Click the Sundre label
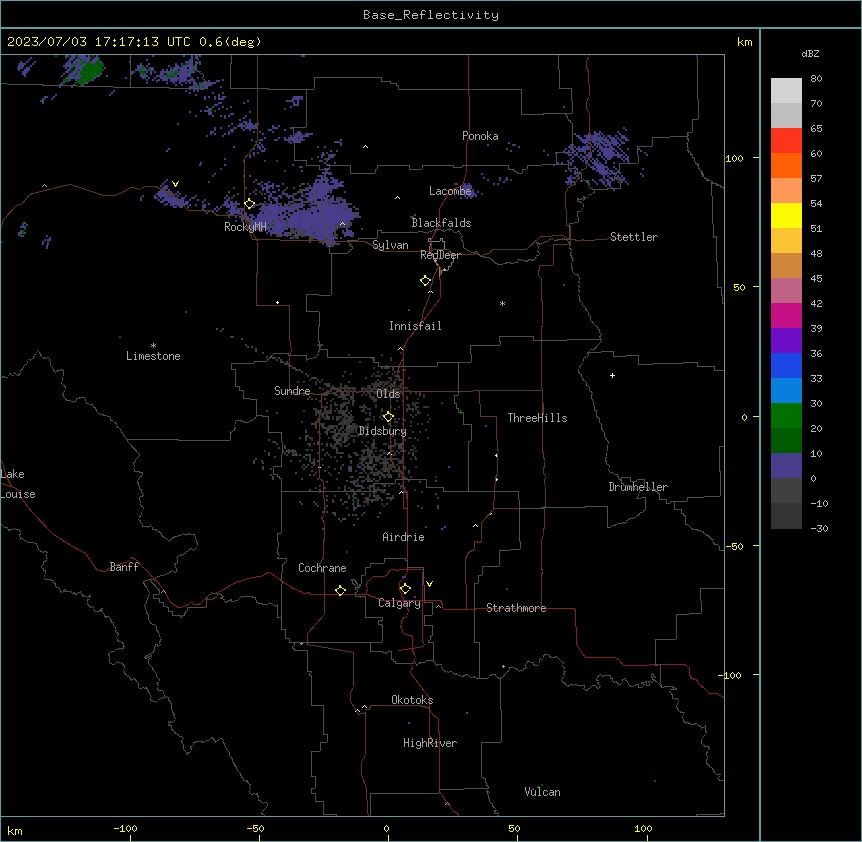The width and height of the screenshot is (862, 842). point(292,391)
